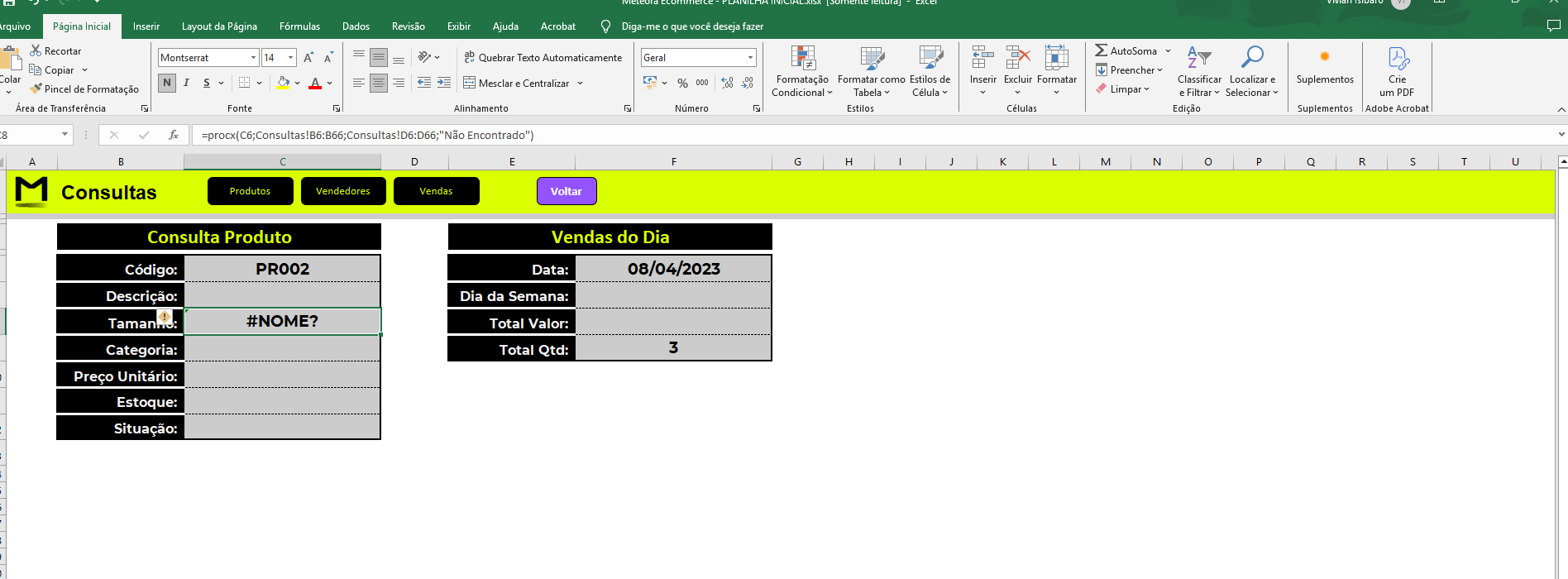Open the Inserir ribbon tab

point(146,26)
